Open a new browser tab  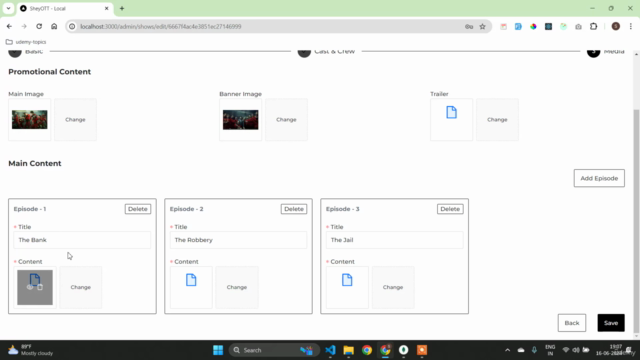click(x=122, y=9)
